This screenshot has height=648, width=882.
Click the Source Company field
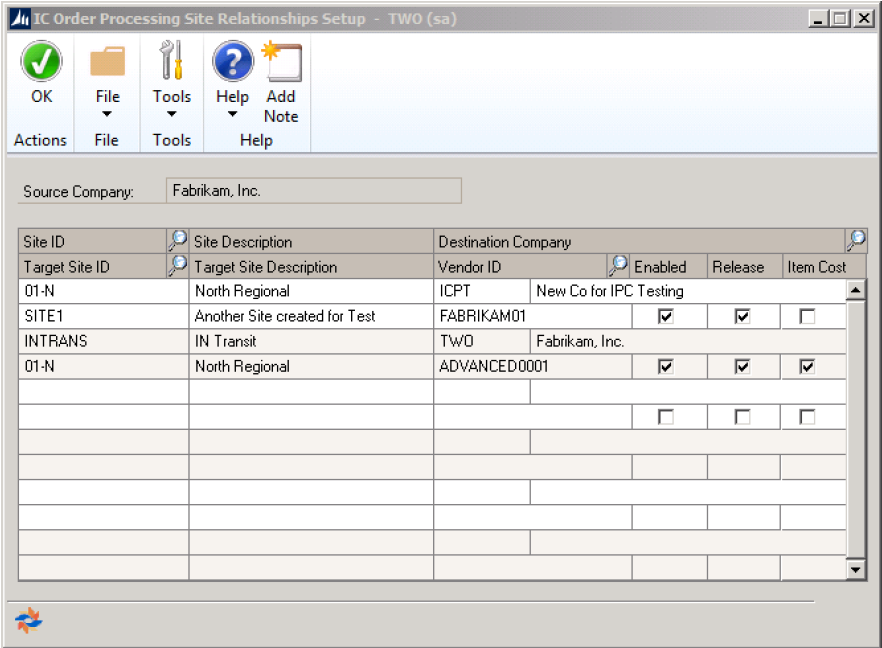(313, 191)
